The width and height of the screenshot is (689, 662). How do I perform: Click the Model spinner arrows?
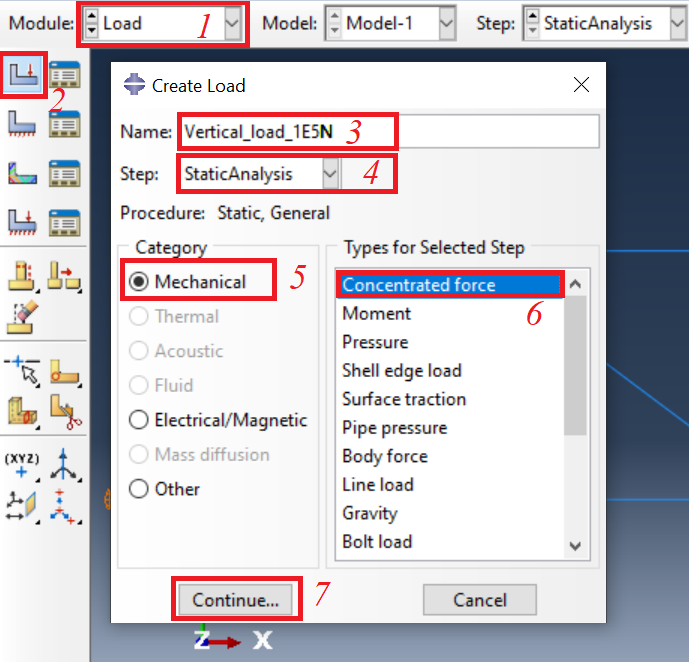point(334,23)
